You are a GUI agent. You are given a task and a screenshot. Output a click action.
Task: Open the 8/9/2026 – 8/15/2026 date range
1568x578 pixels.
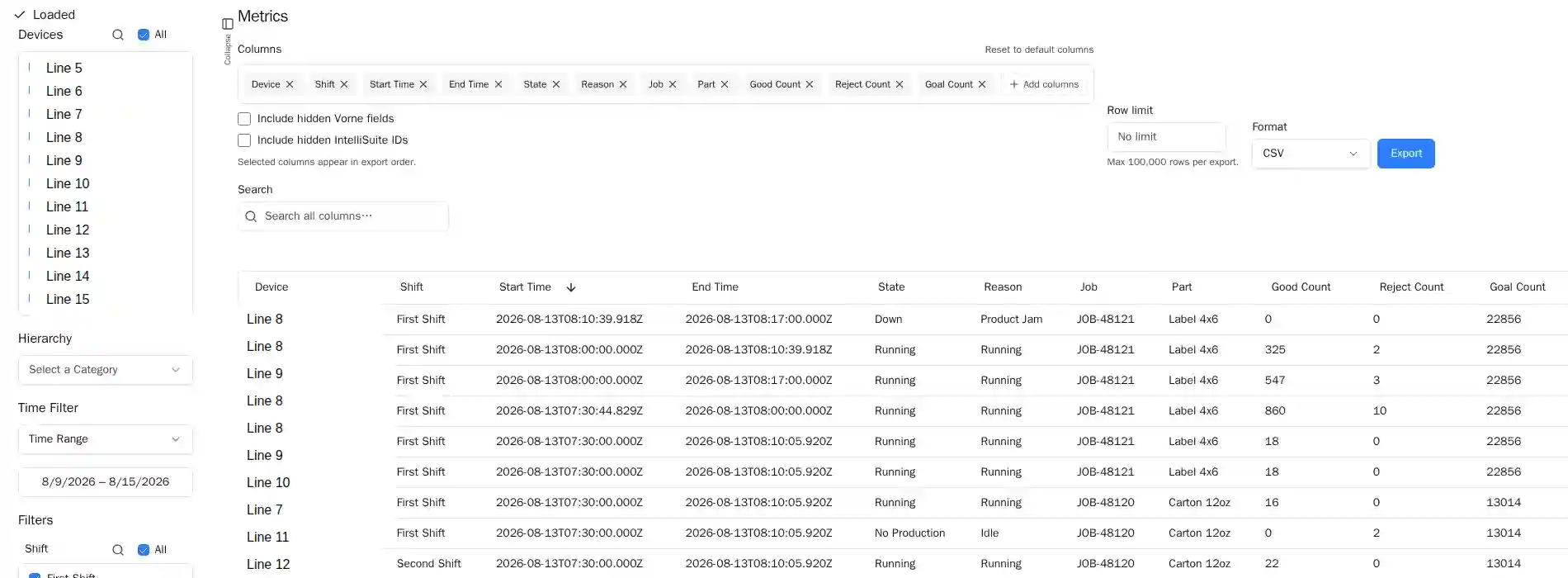(x=106, y=482)
